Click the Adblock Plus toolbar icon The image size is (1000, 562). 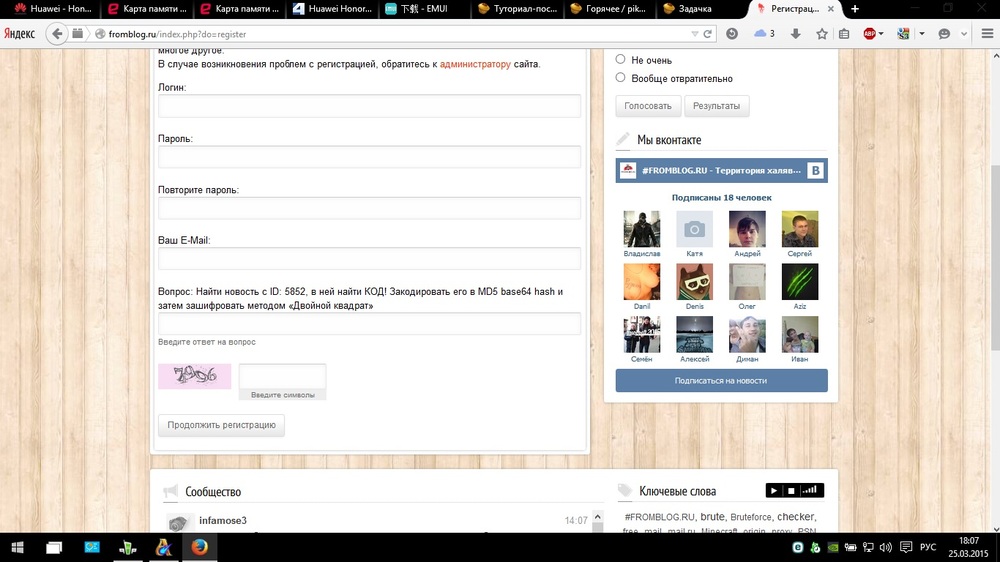tap(870, 33)
